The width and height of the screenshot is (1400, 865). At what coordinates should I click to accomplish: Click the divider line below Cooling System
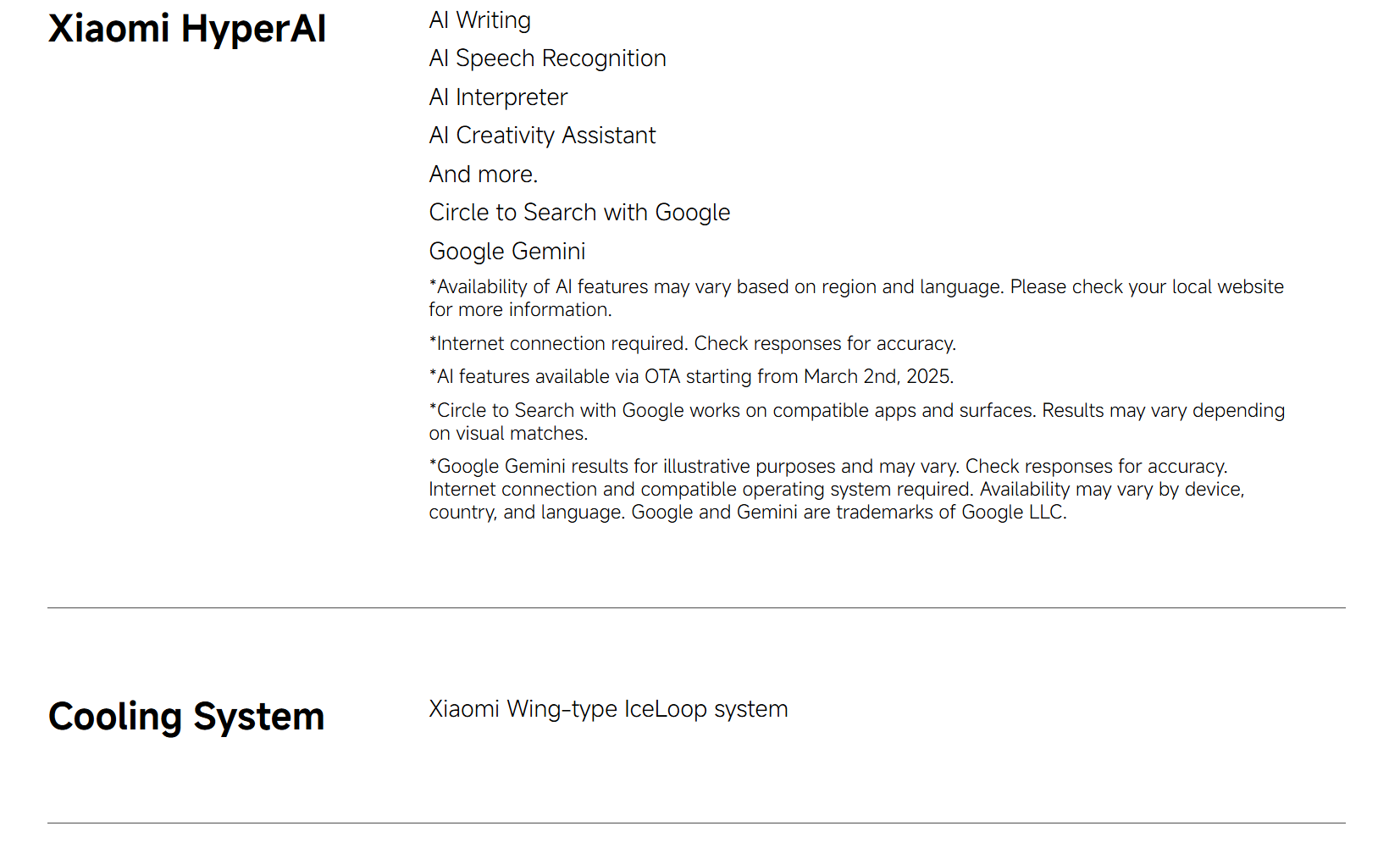click(x=696, y=823)
